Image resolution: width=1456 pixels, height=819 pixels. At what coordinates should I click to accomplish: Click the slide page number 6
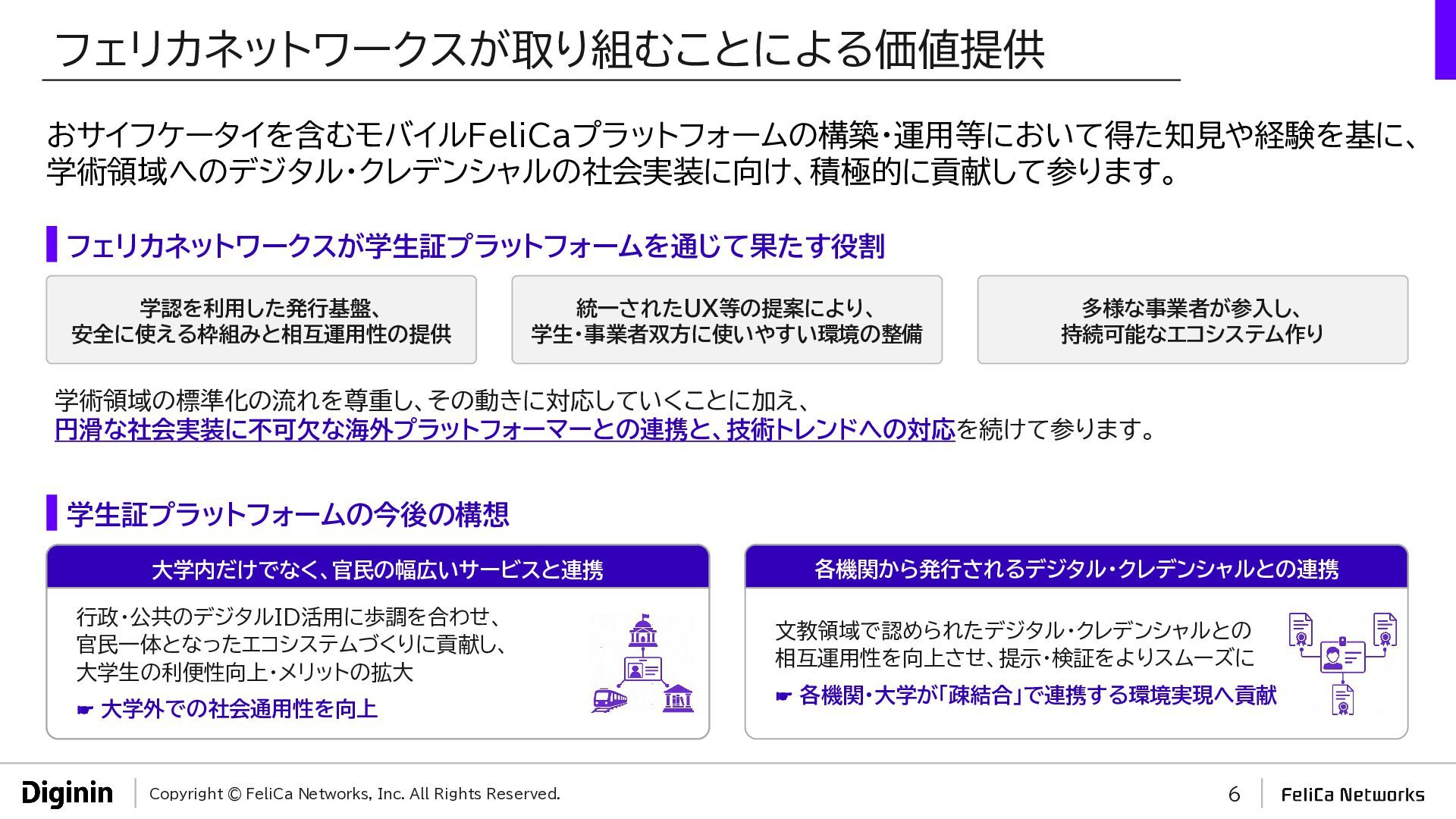pos(1235,794)
